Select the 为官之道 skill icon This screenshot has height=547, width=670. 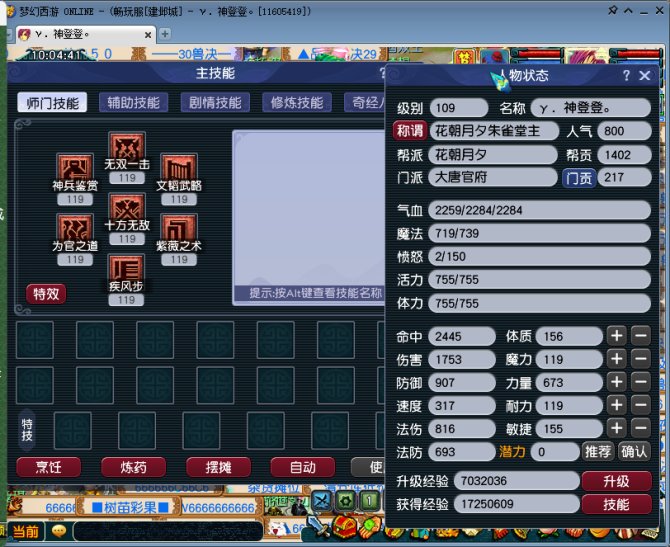[75, 228]
